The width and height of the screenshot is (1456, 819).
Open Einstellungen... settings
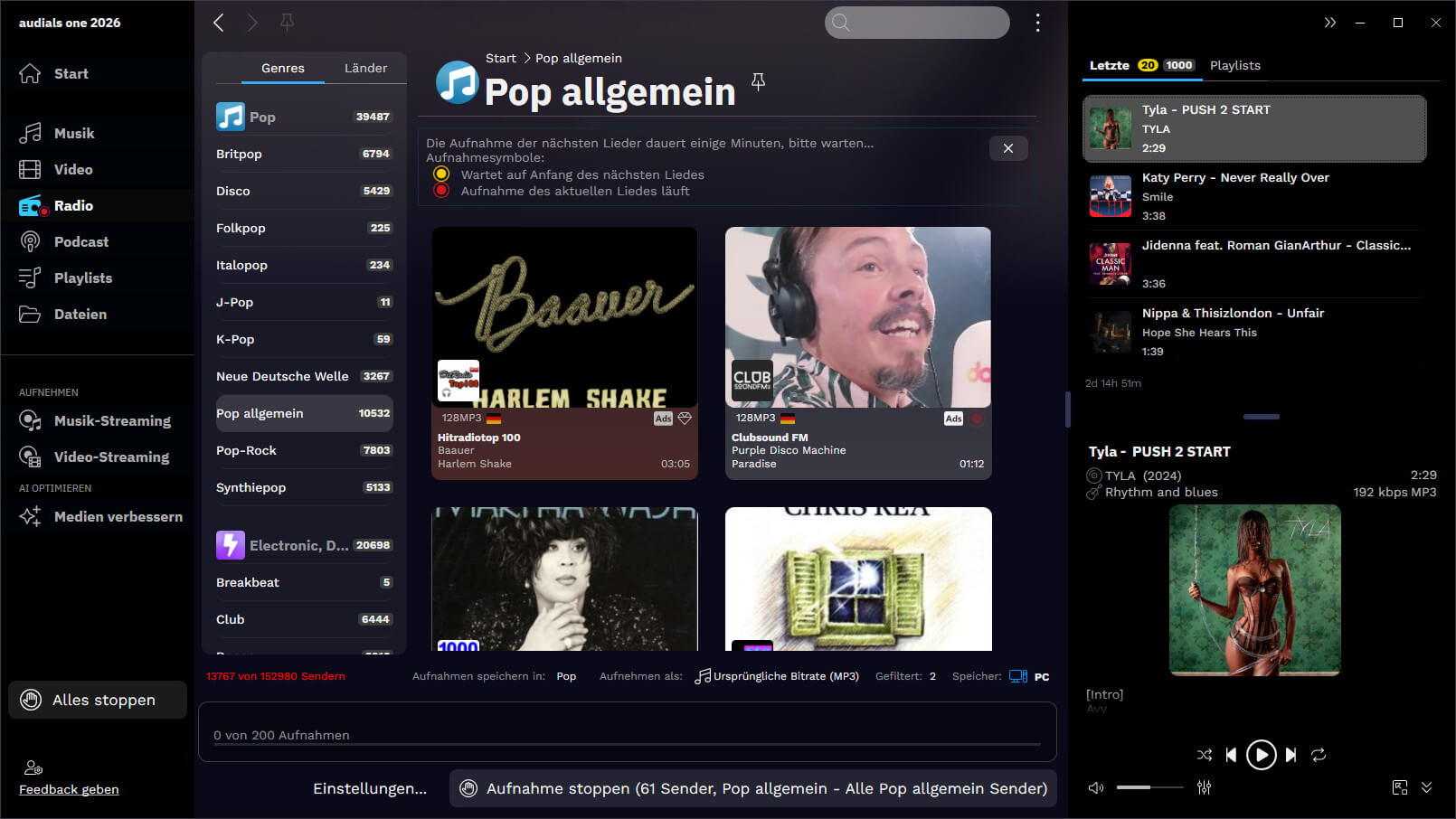[x=370, y=788]
